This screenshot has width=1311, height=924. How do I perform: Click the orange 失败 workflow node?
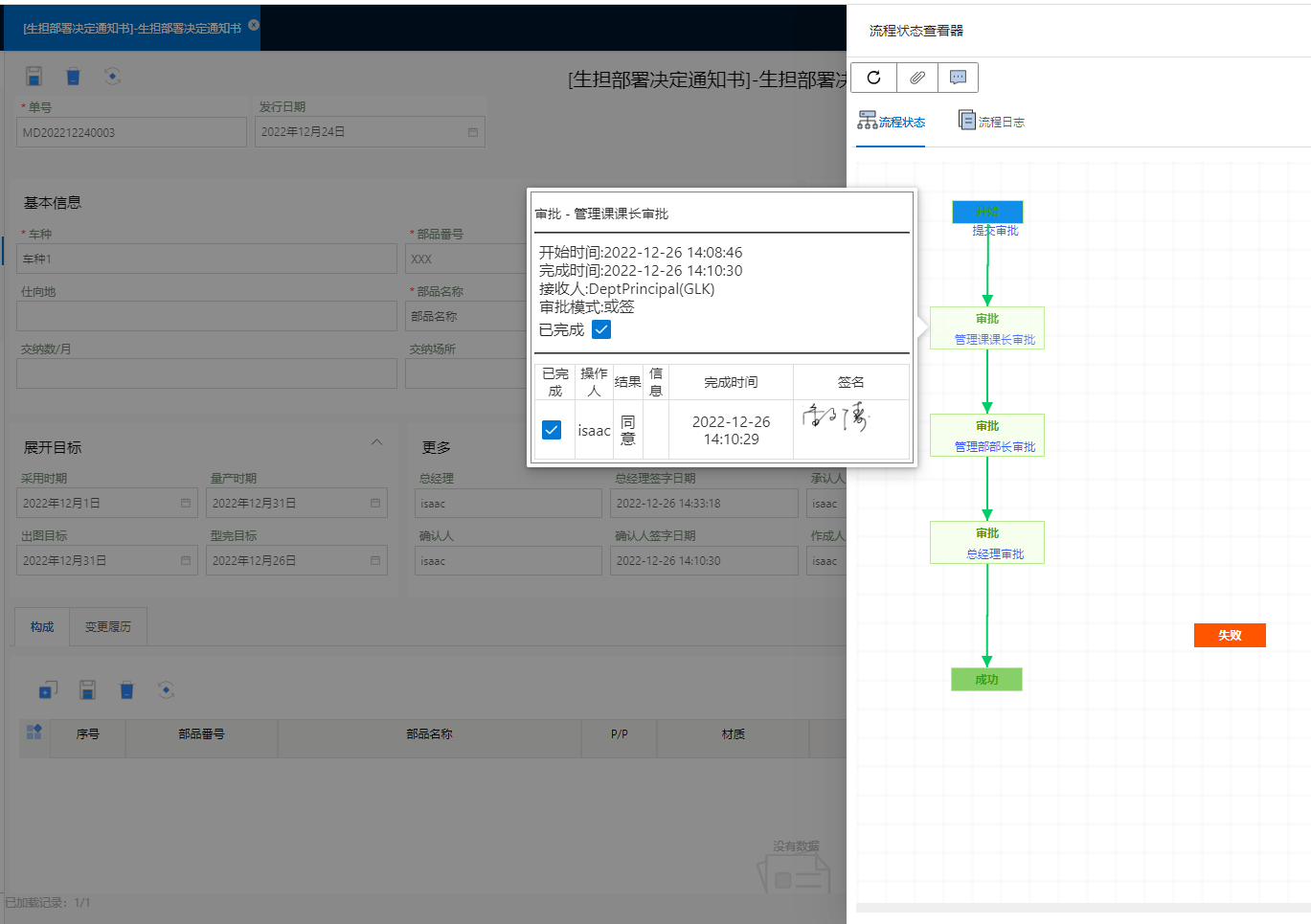point(1230,635)
